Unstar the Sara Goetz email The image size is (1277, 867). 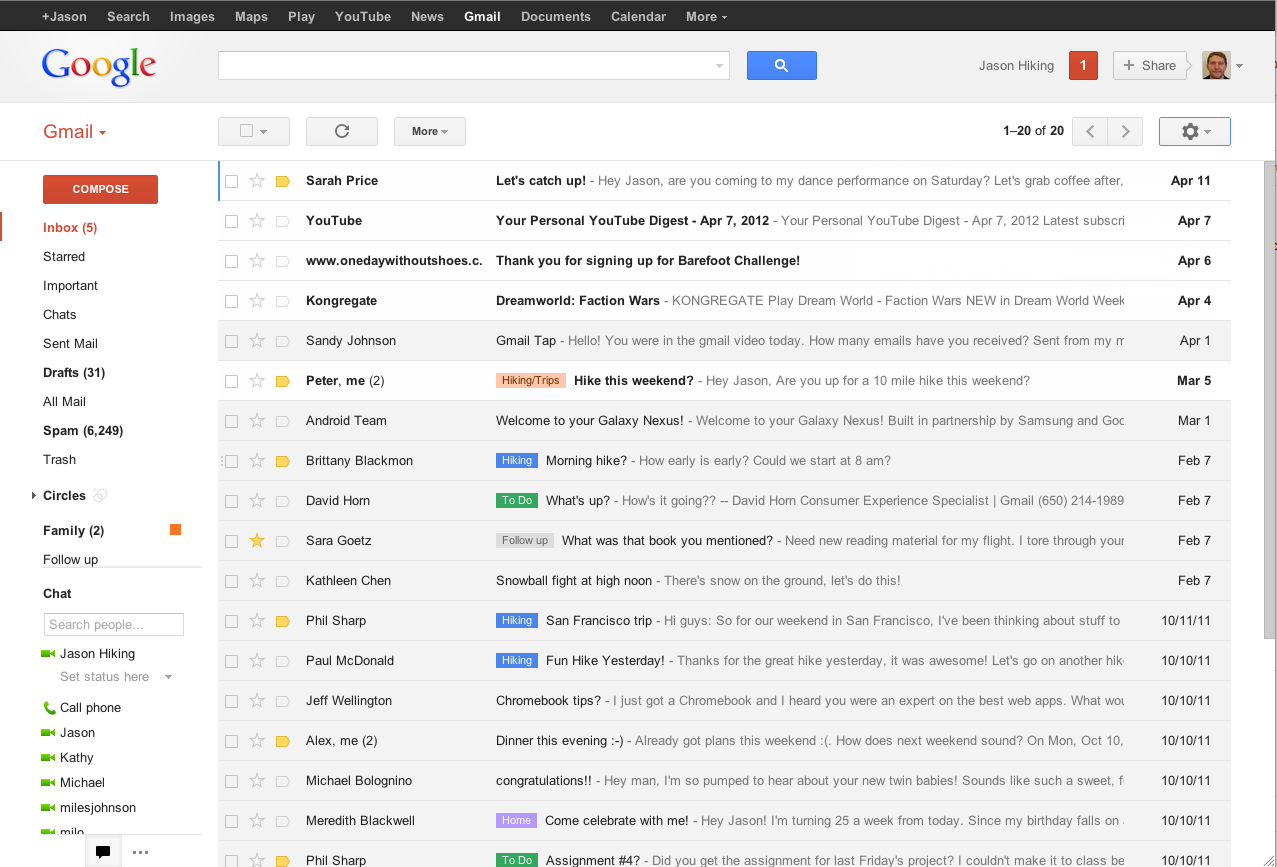pos(257,541)
